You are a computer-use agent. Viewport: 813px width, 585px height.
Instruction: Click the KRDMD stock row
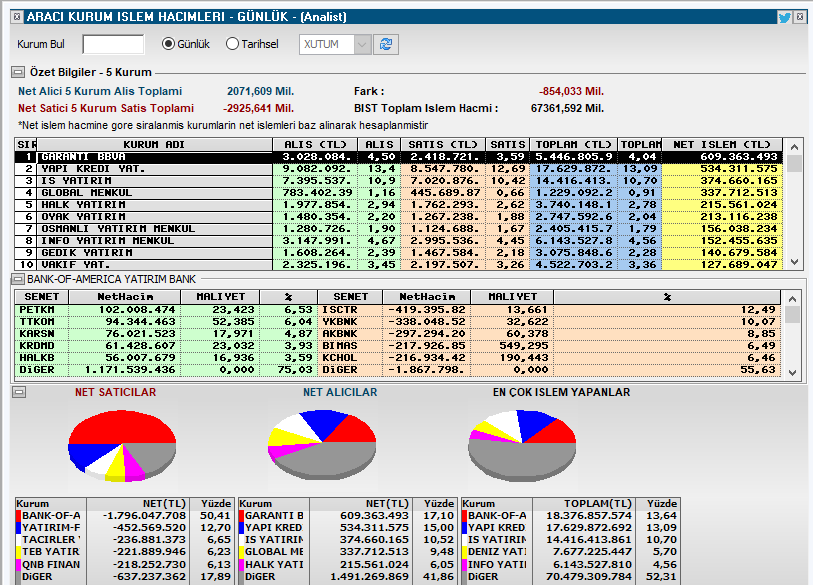166,345
